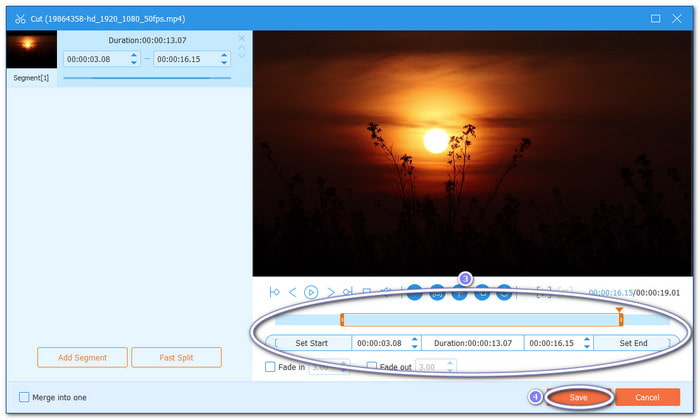Click the orange playhead marker on timeline
This screenshot has height=420, width=700.
tap(619, 309)
